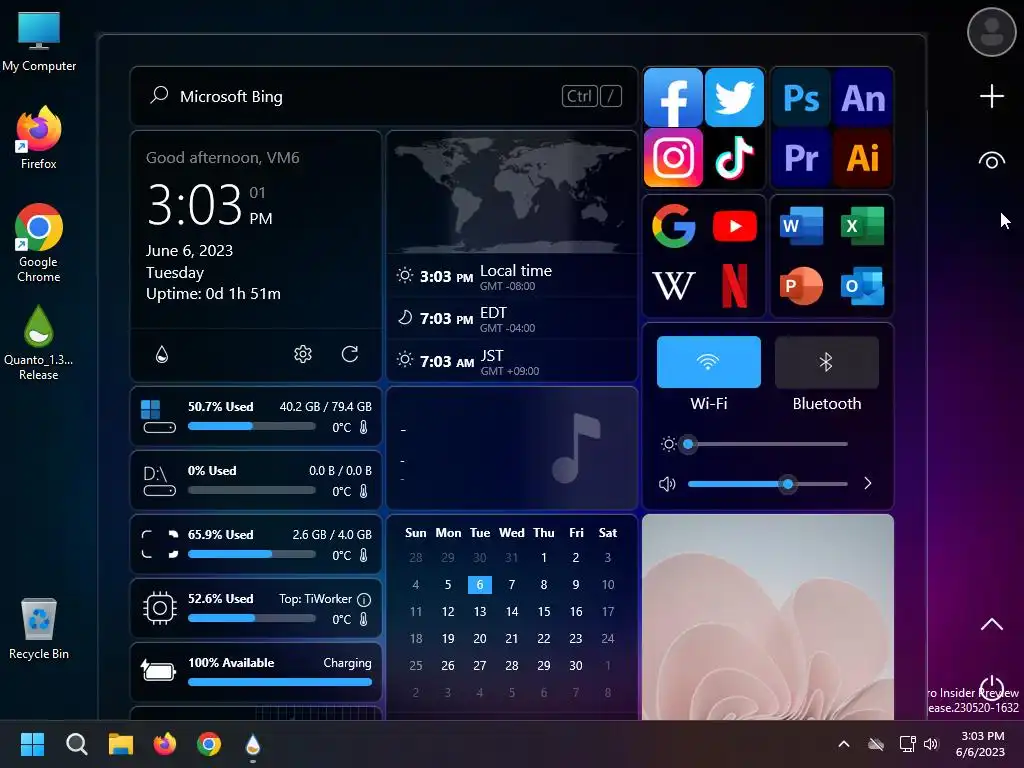Click the power icon on right sidebar
Viewport: 1024px width, 768px height.
(x=991, y=688)
